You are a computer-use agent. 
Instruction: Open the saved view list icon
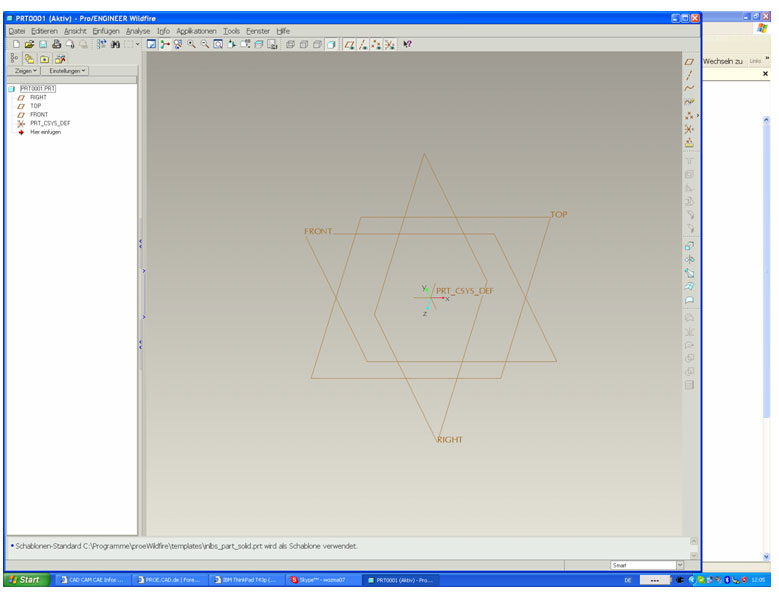pos(245,44)
